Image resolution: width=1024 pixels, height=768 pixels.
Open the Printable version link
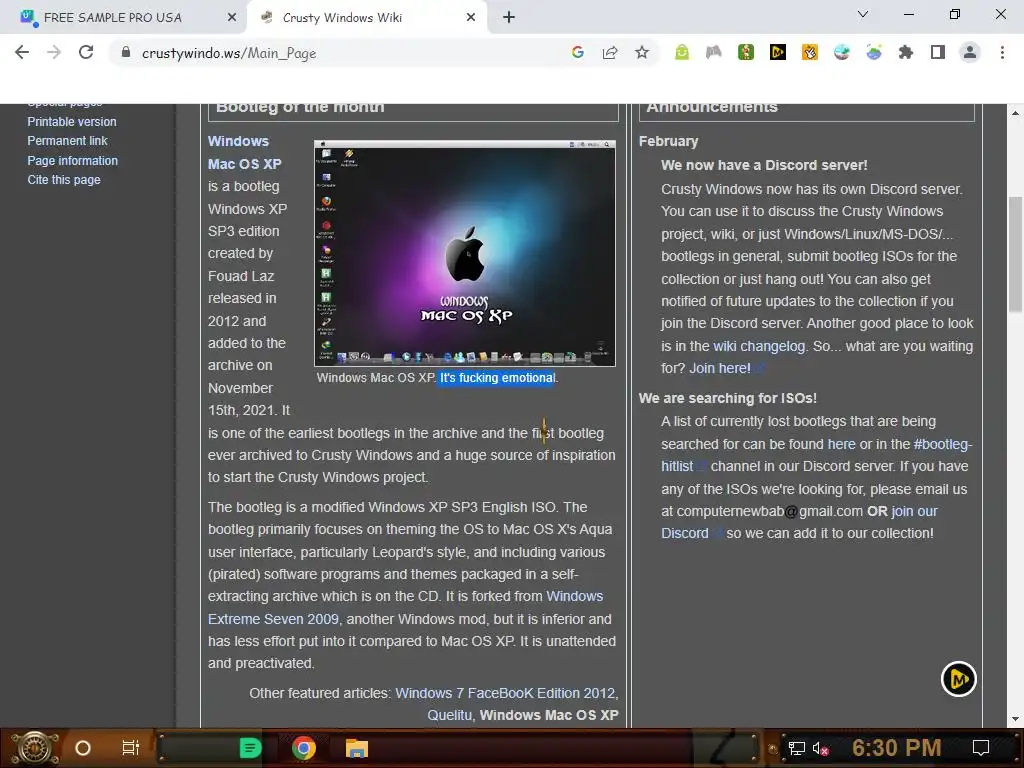click(x=72, y=121)
